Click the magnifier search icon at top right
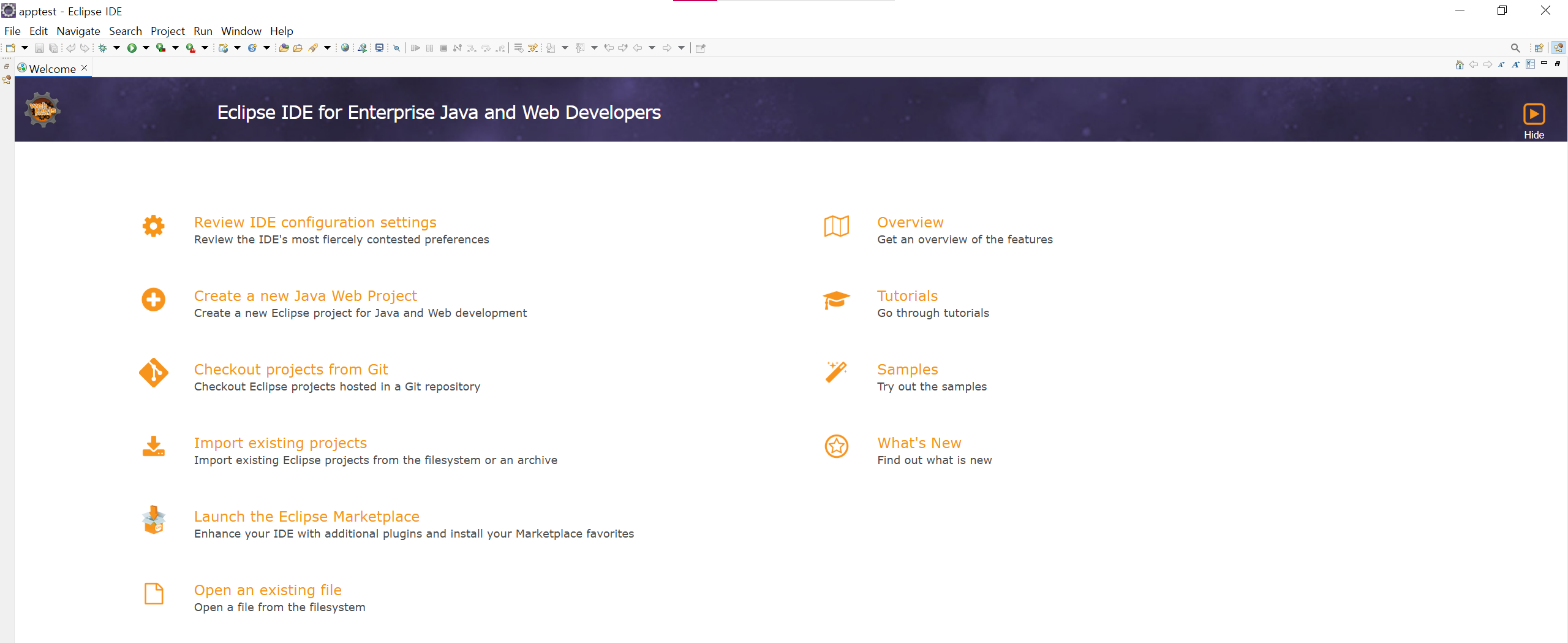 (1515, 48)
